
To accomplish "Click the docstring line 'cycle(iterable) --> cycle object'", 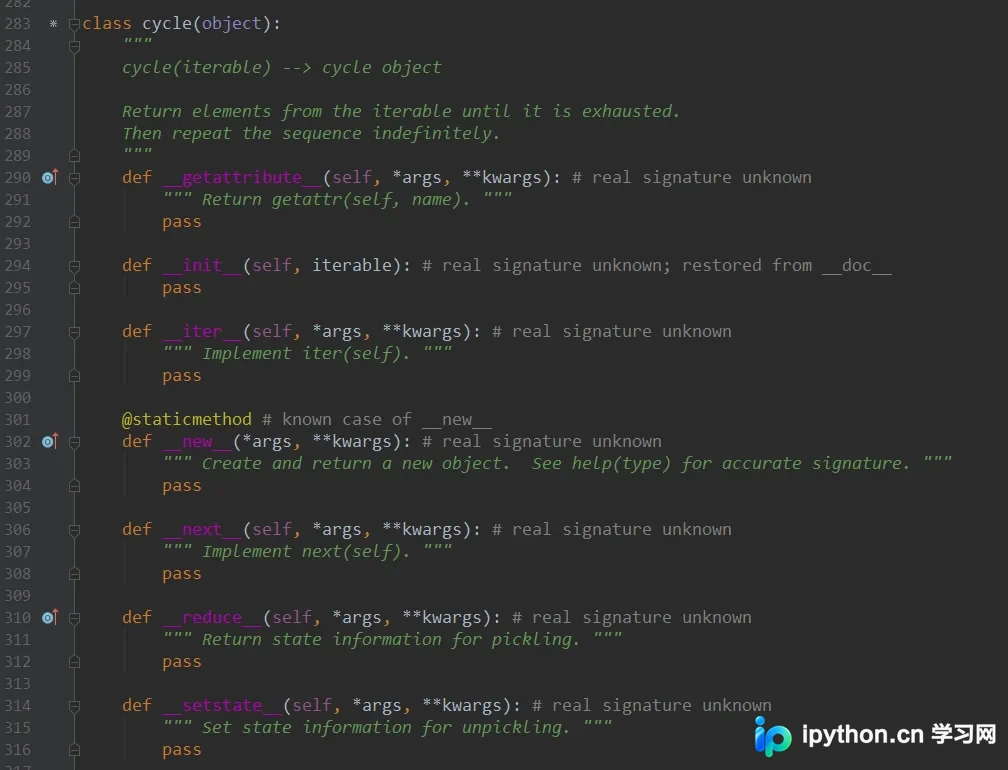I will (282, 67).
